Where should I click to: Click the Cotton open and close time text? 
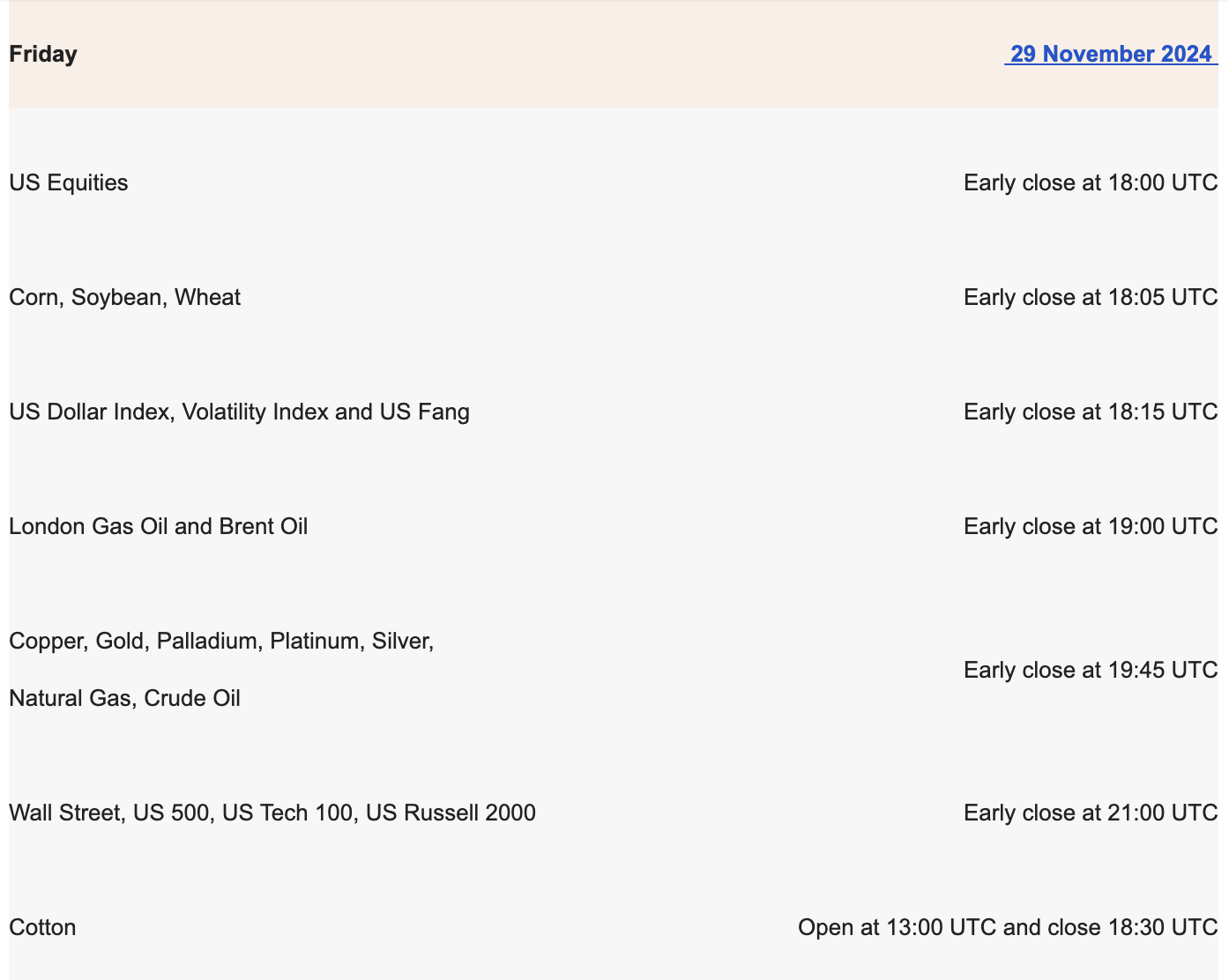1008,927
